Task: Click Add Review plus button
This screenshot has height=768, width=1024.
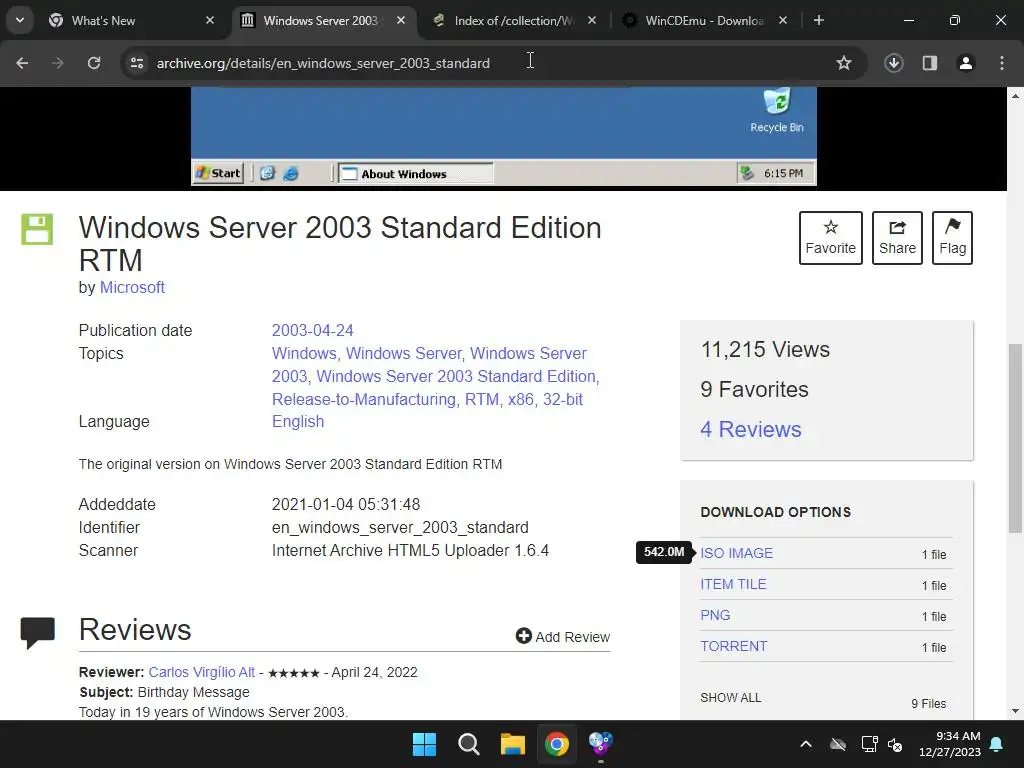Action: [x=563, y=636]
